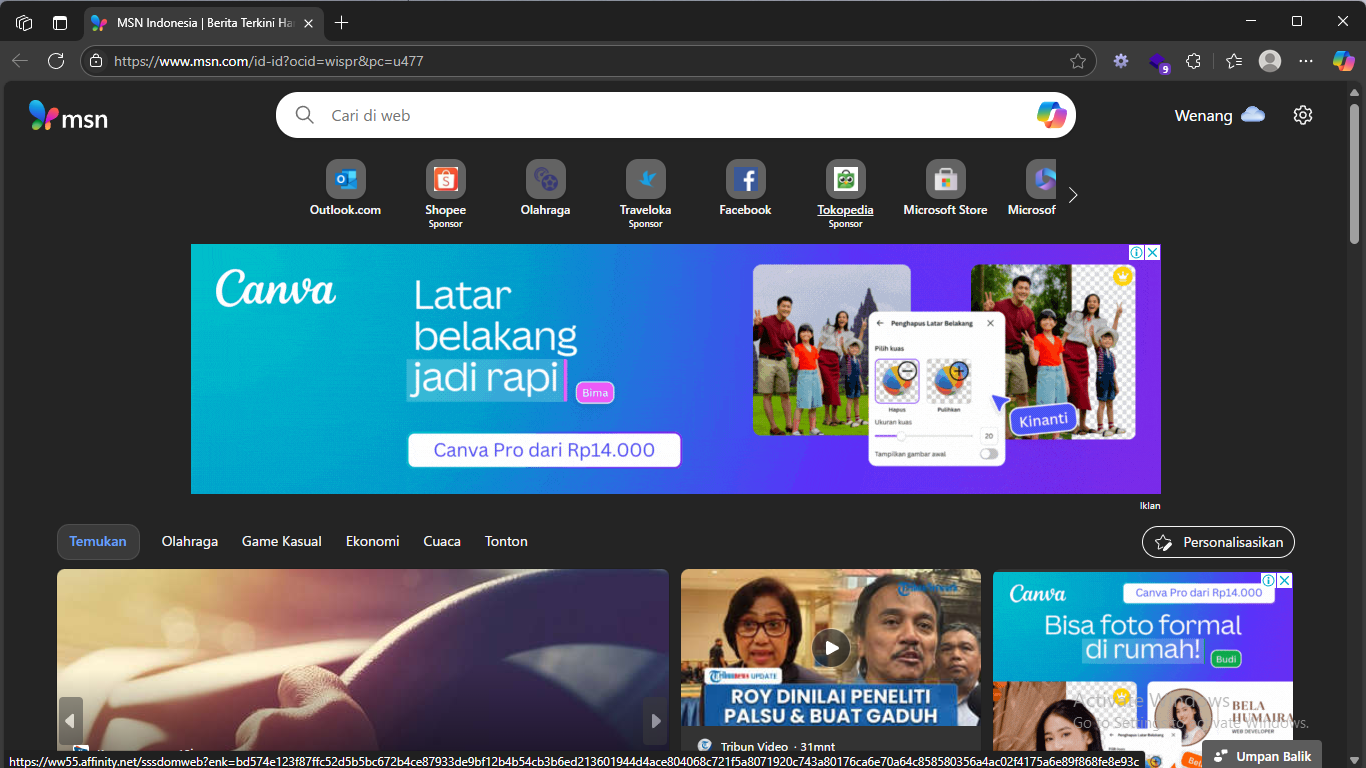Viewport: 1366px width, 768px height.
Task: Open the Extensions puzzle icon
Action: 1193,61
